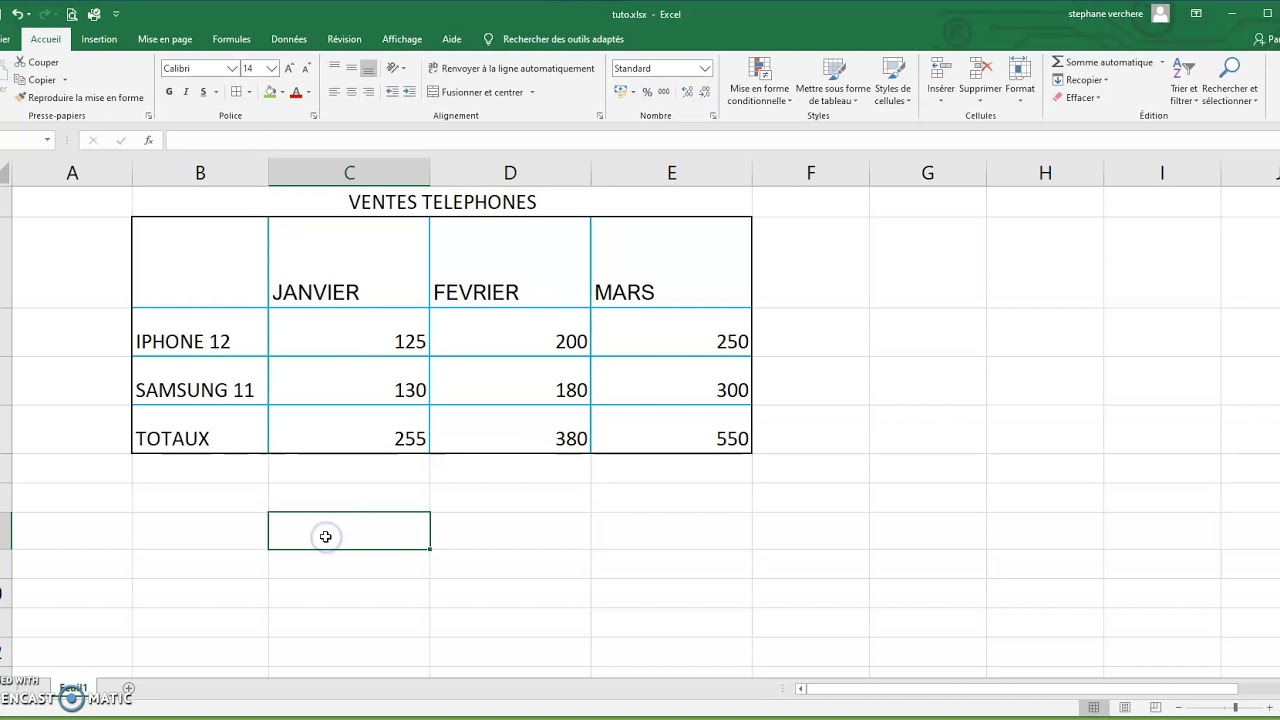Viewport: 1280px width, 720px height.
Task: Click the Format cells button
Action: point(1020,82)
